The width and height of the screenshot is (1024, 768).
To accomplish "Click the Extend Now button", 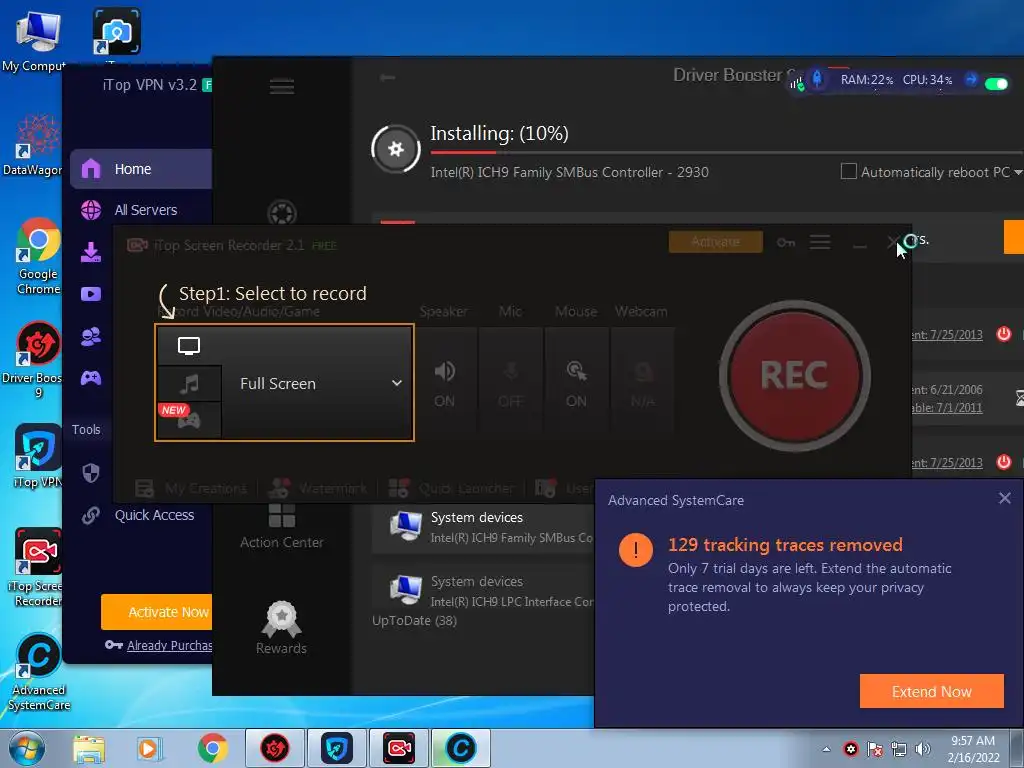I will tap(931, 691).
